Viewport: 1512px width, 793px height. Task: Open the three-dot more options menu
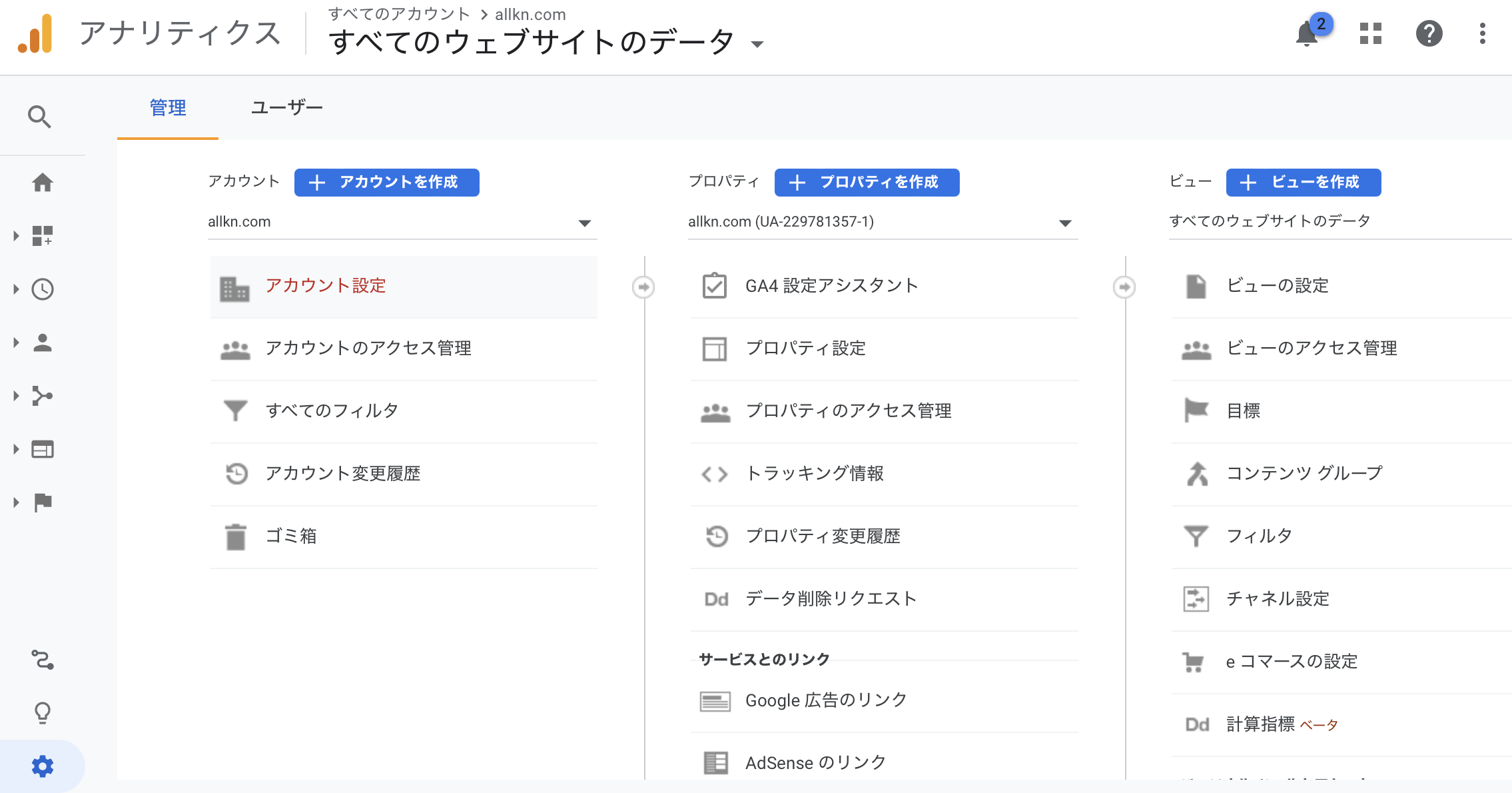(1483, 33)
